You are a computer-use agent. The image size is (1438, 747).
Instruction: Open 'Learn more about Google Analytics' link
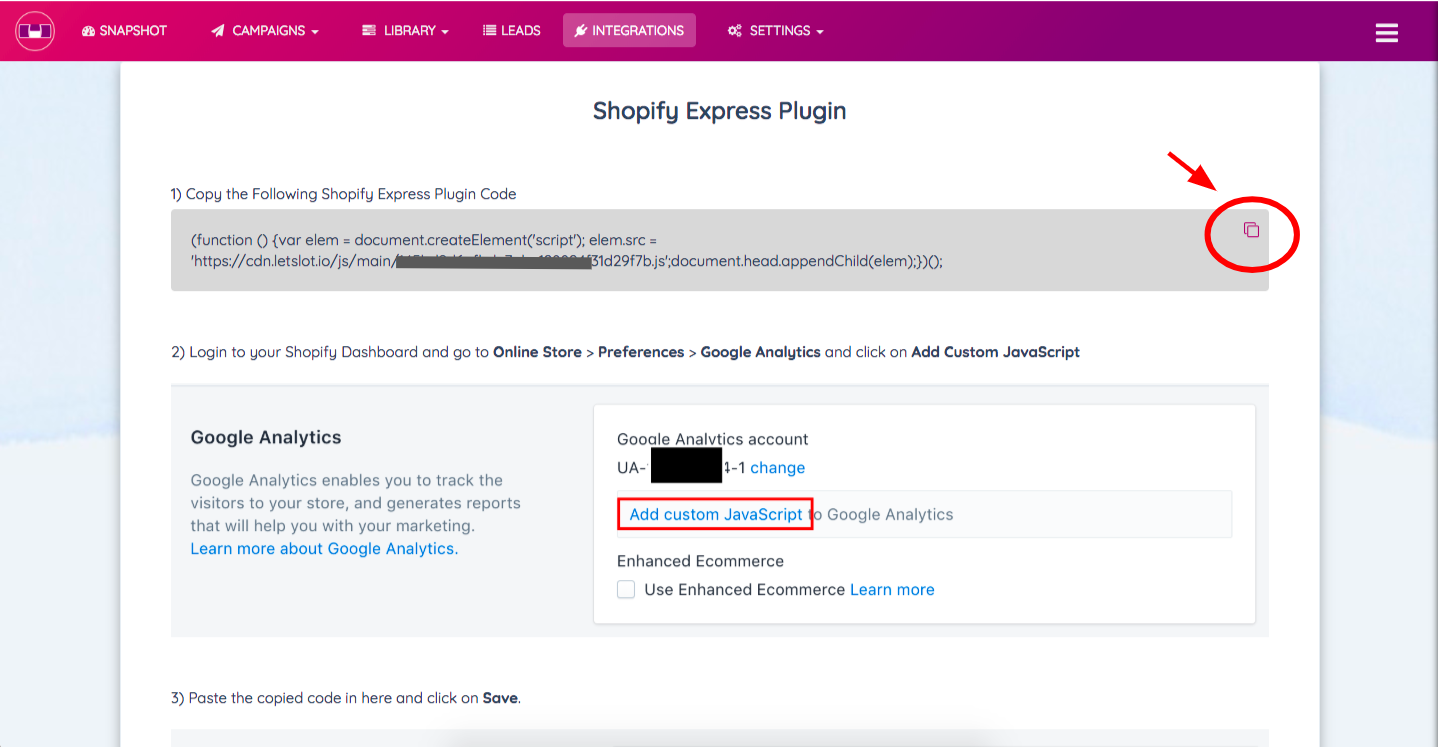[x=324, y=549]
